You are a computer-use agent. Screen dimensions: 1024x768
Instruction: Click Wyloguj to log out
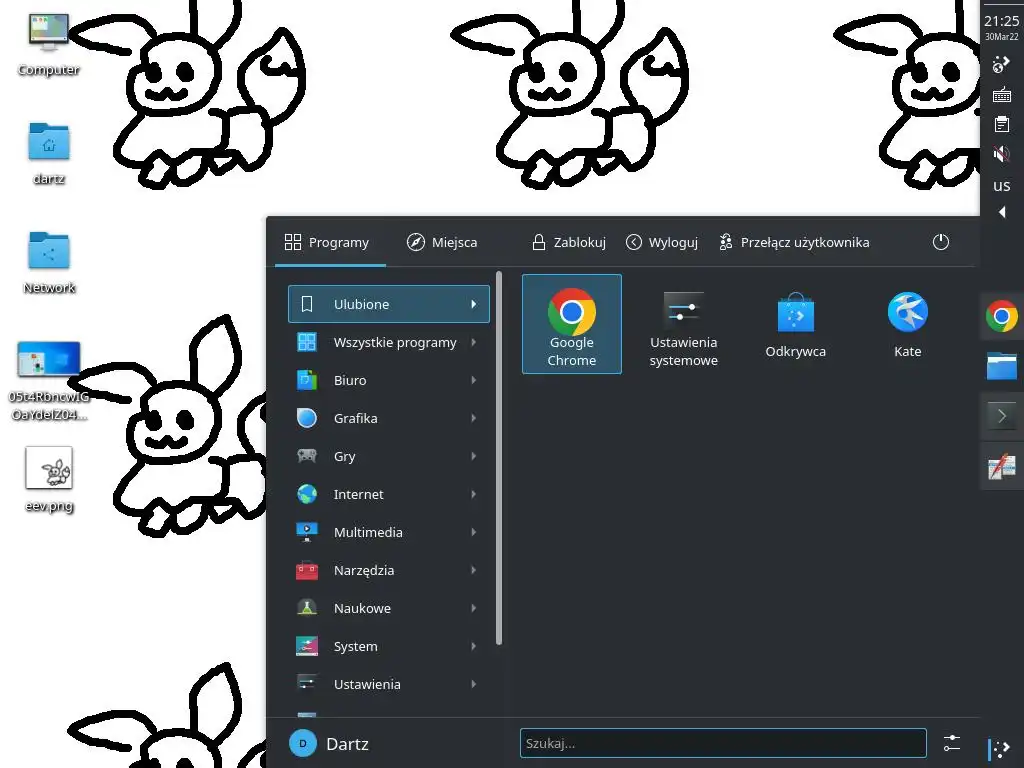(662, 242)
